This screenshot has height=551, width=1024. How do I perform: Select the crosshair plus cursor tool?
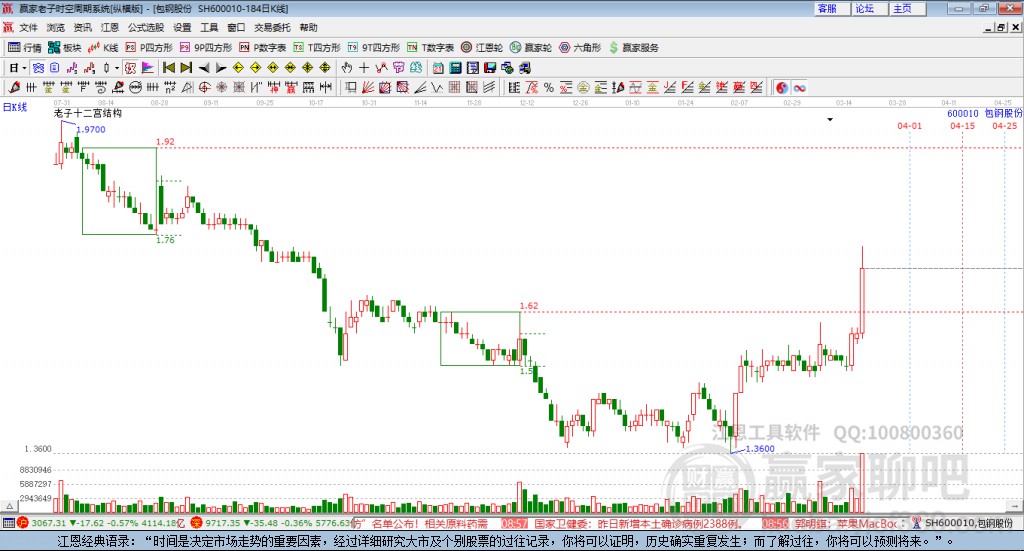pyautogui.click(x=364, y=68)
